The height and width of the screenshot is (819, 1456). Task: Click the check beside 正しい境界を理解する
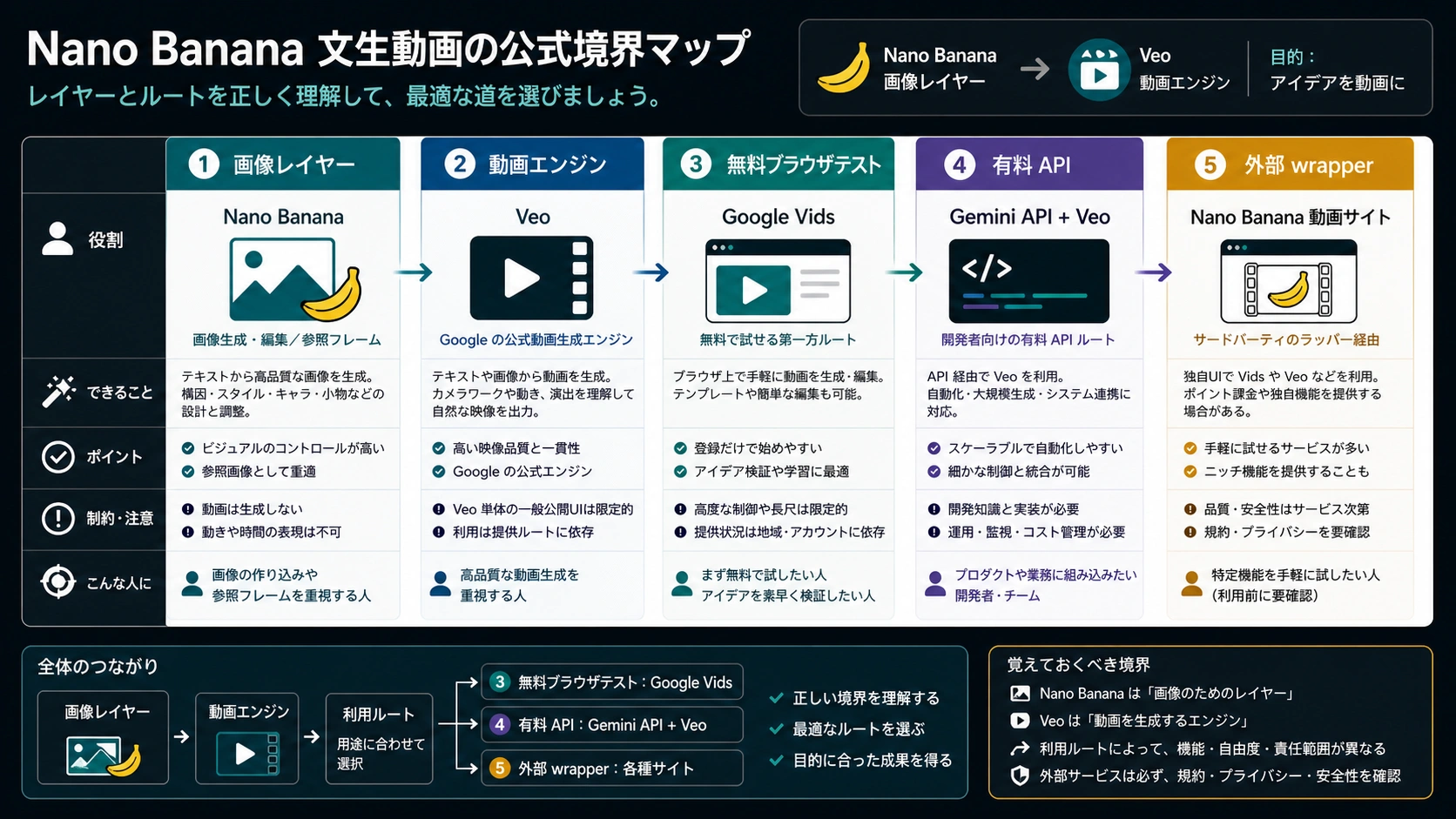(776, 698)
